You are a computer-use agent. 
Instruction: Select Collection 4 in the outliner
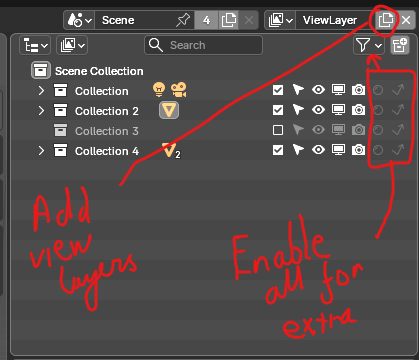(107, 151)
